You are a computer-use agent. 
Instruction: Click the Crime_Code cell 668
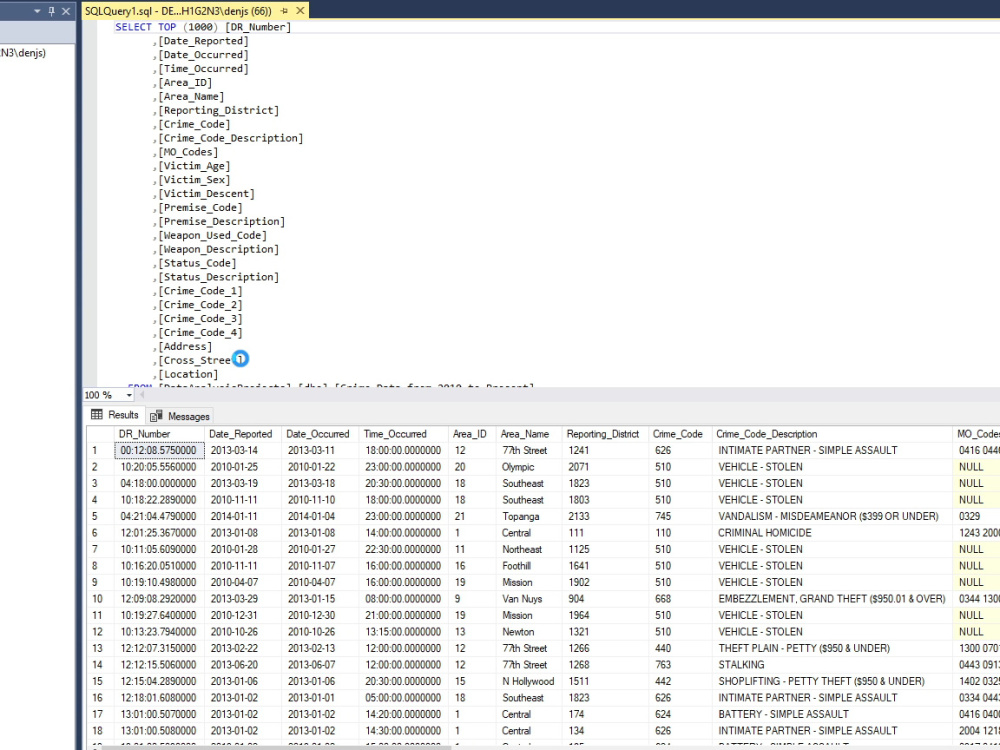click(680, 599)
